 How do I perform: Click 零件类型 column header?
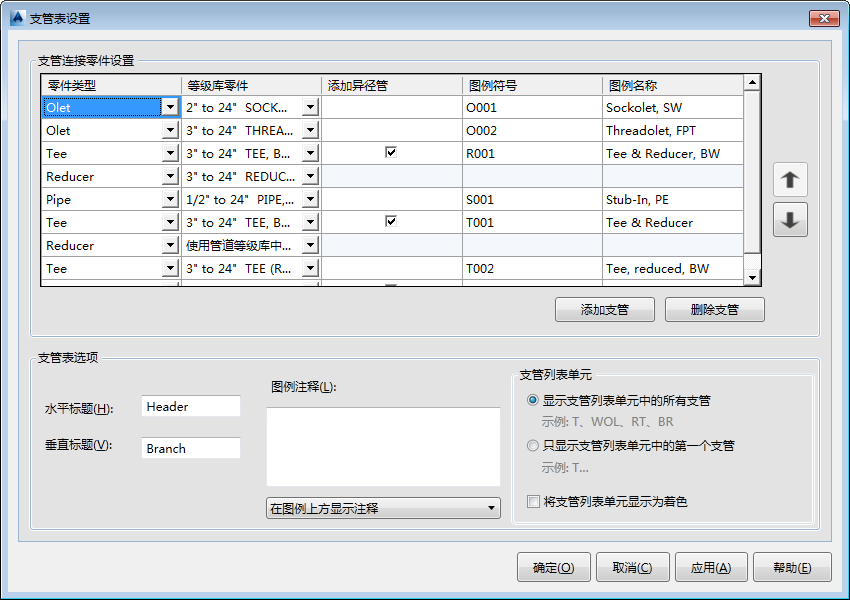pos(111,86)
